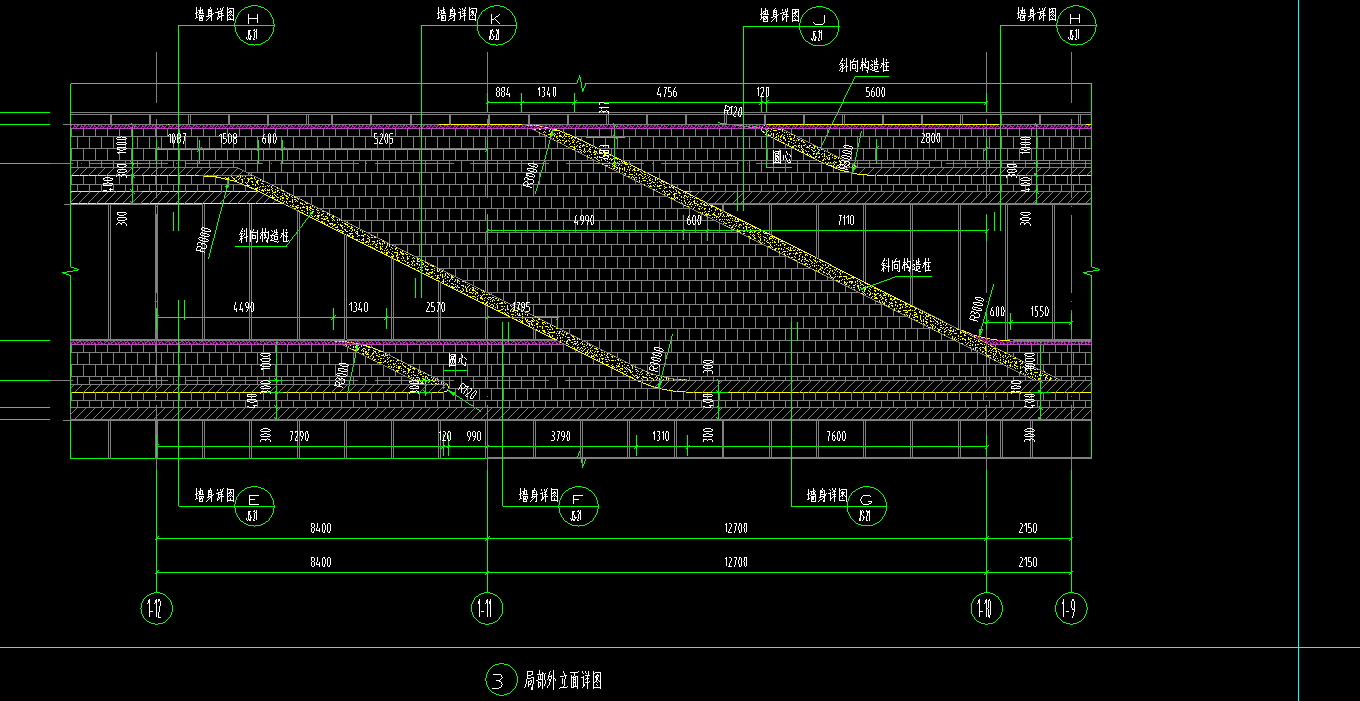Click the G wall detail bubble
1360x701 pixels.
tap(867, 507)
